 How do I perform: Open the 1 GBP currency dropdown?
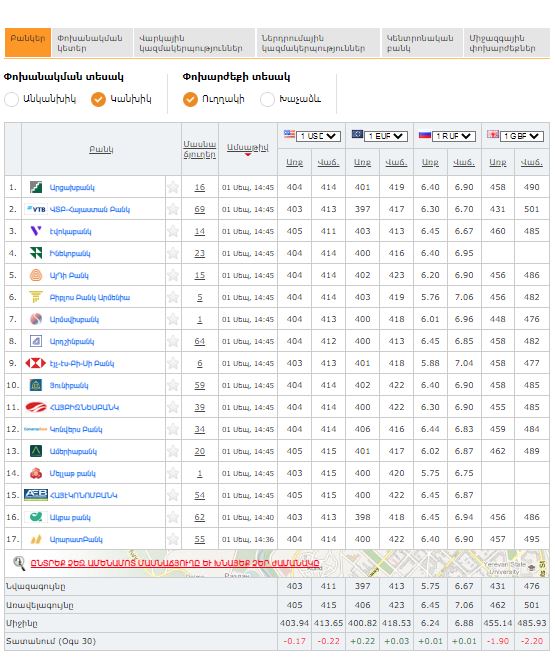pyautogui.click(x=522, y=136)
